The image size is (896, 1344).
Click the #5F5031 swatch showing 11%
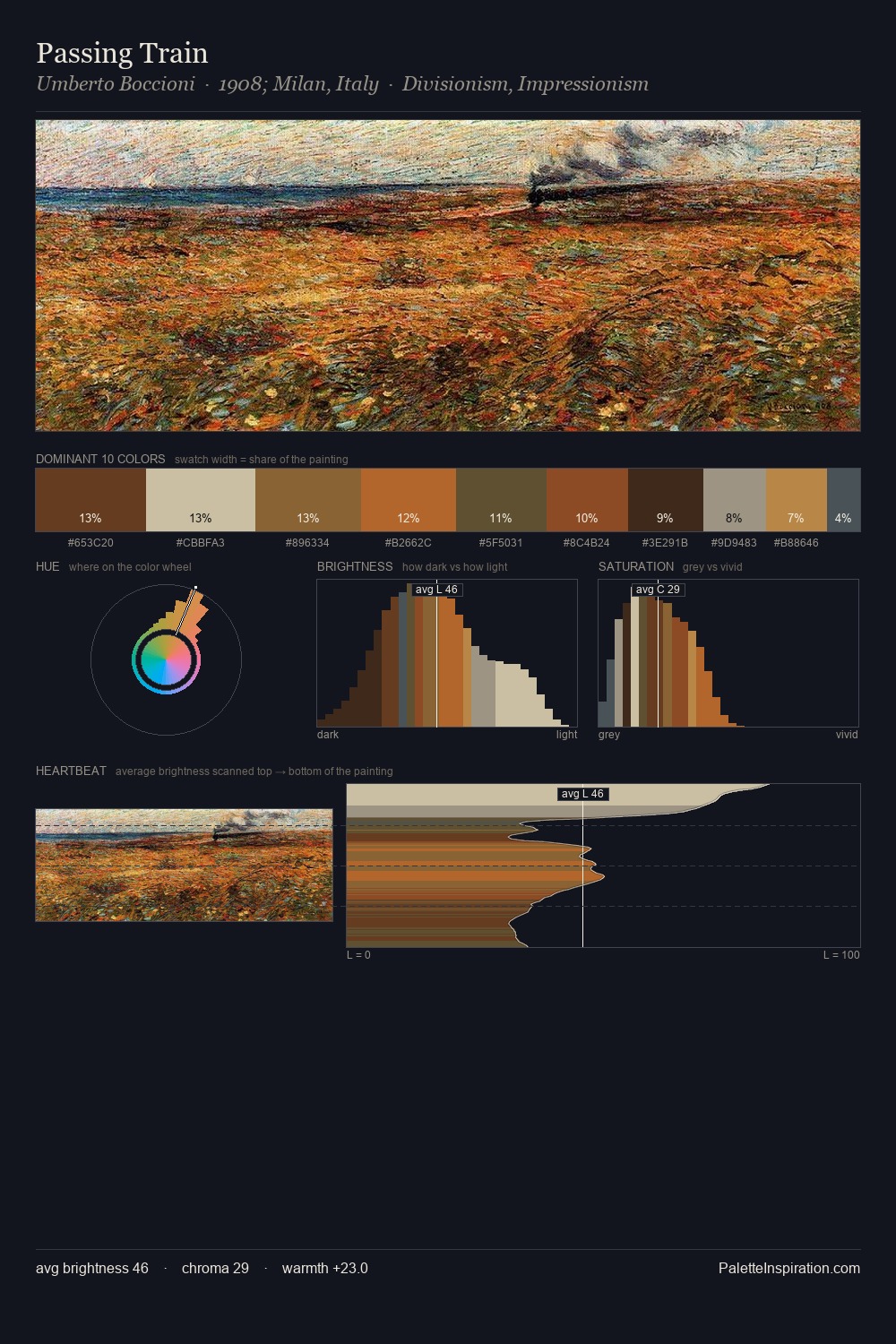point(501,500)
